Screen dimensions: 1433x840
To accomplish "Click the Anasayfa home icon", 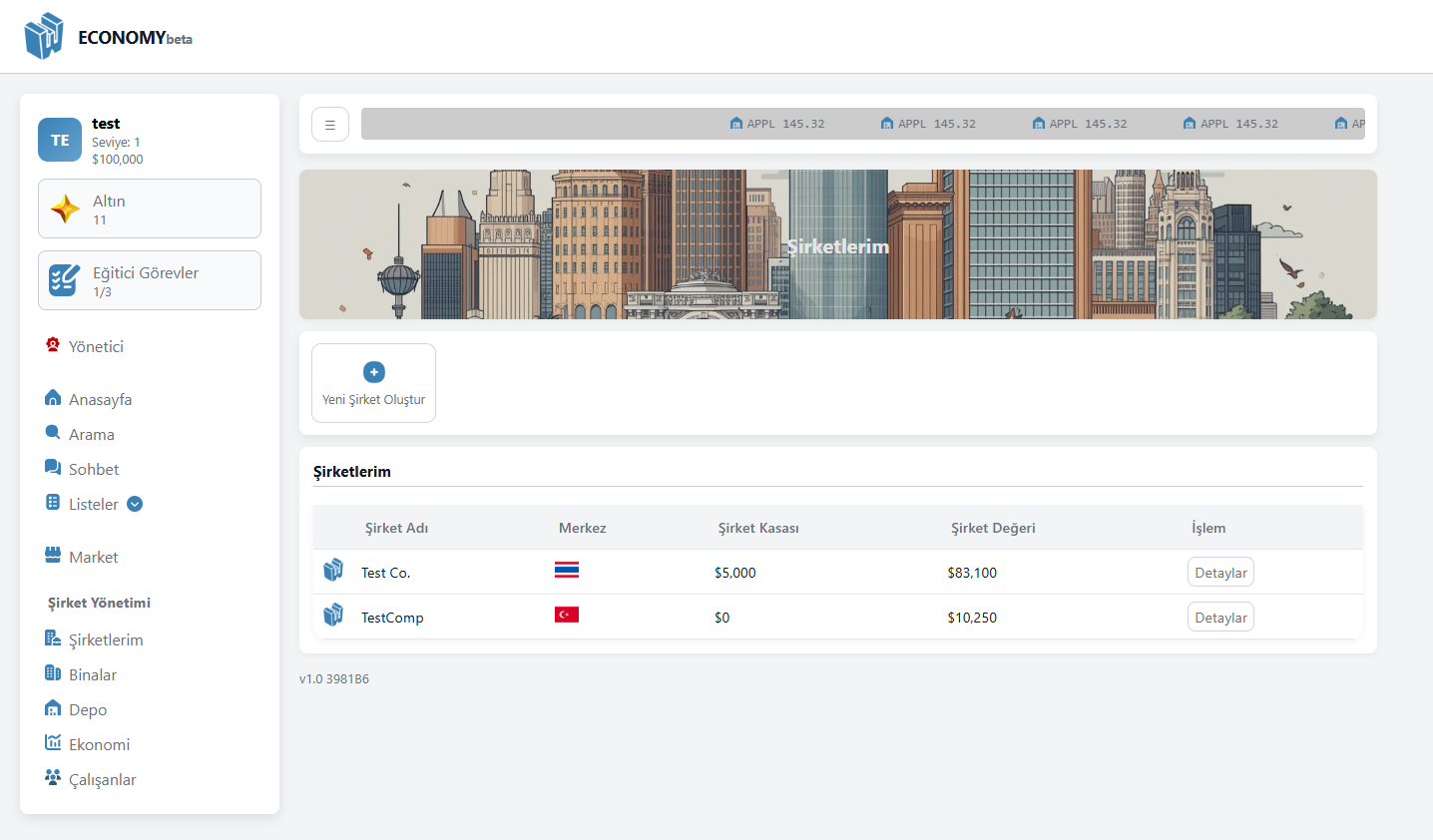I will [53, 398].
